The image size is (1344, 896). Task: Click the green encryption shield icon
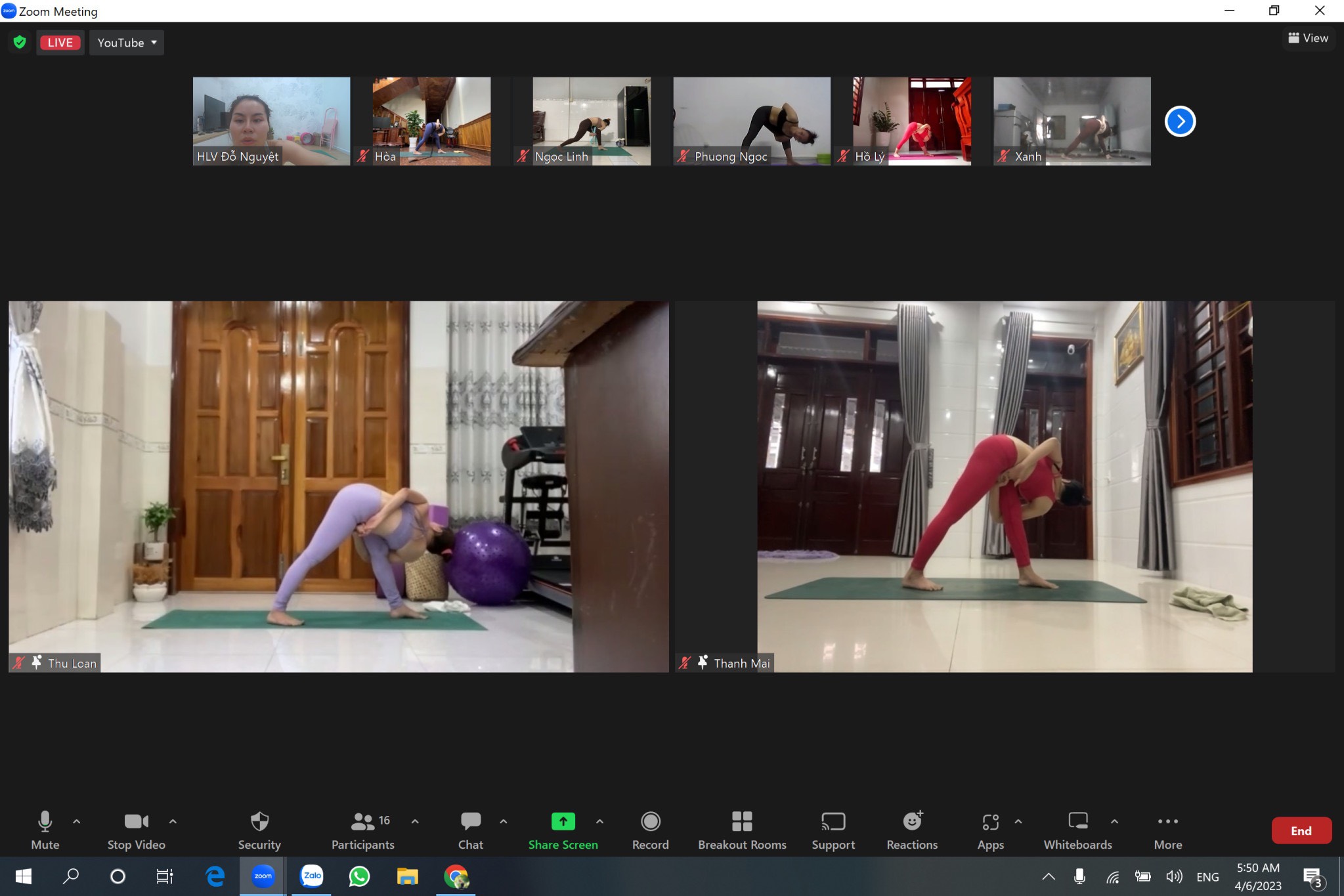click(20, 43)
